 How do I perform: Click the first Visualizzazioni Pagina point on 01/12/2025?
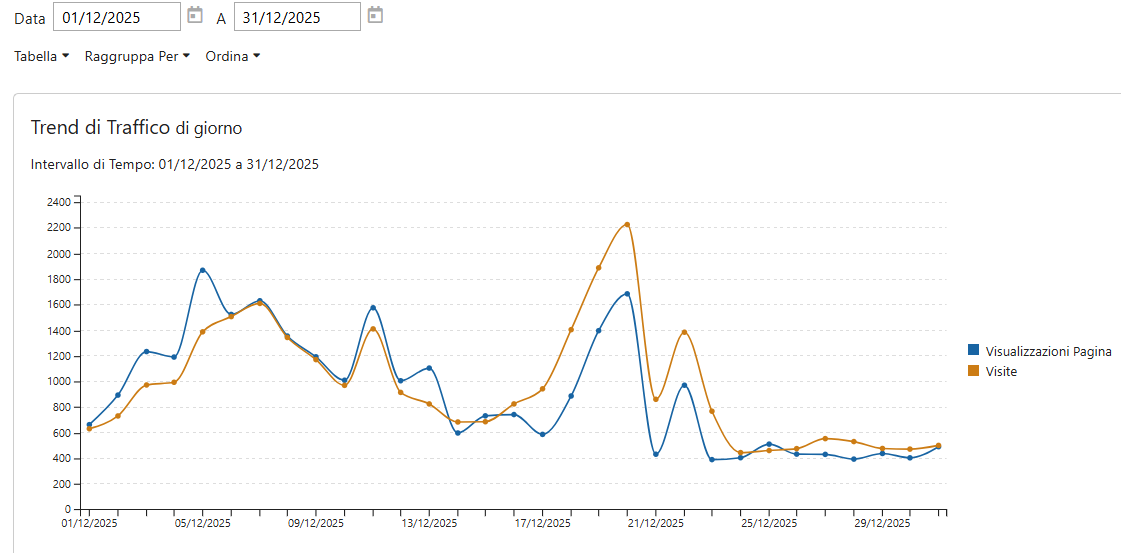point(89,424)
